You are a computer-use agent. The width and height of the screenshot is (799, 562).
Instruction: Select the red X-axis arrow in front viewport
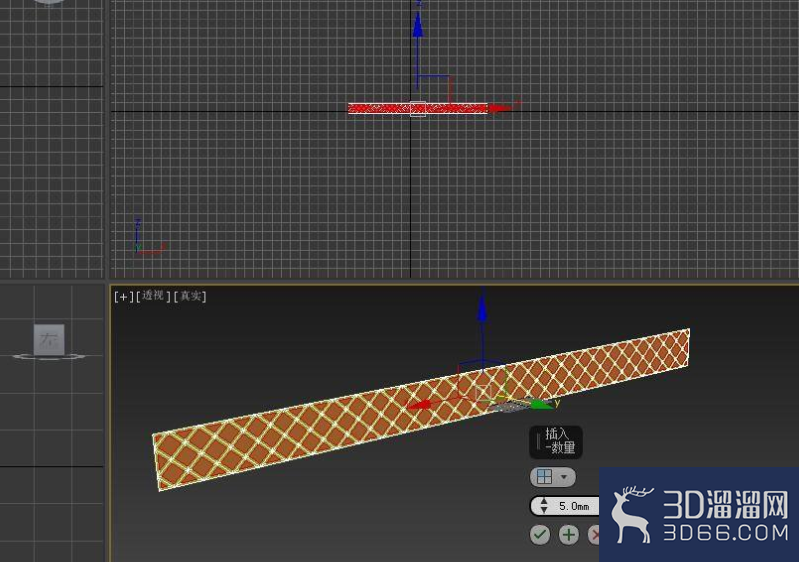500,108
